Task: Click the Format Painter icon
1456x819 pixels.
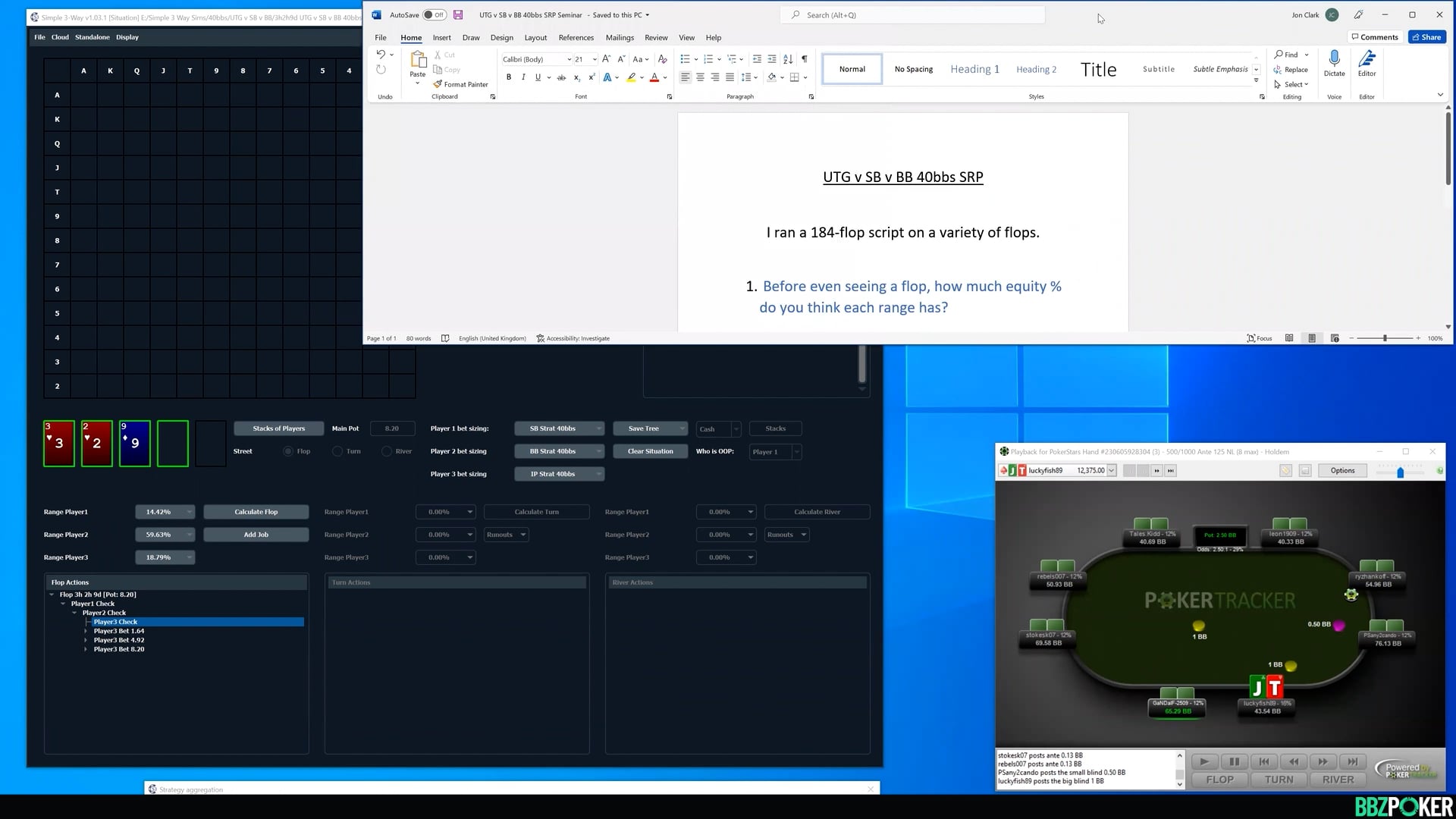Action: (438, 84)
